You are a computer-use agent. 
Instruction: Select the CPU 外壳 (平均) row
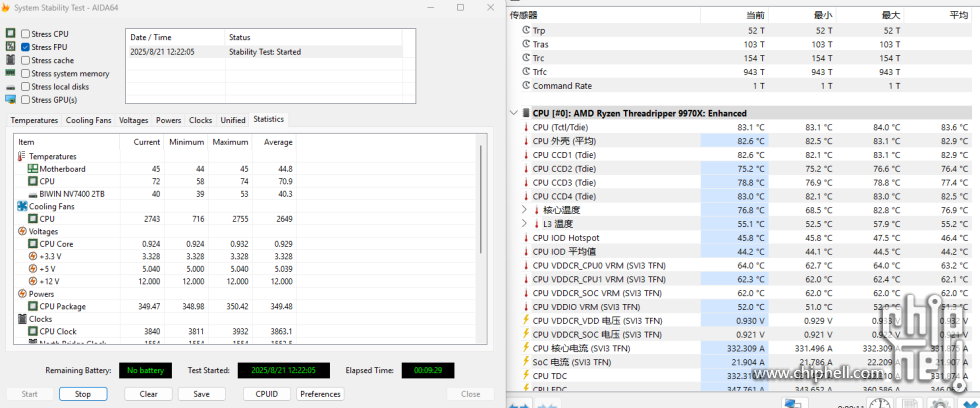click(x=744, y=141)
